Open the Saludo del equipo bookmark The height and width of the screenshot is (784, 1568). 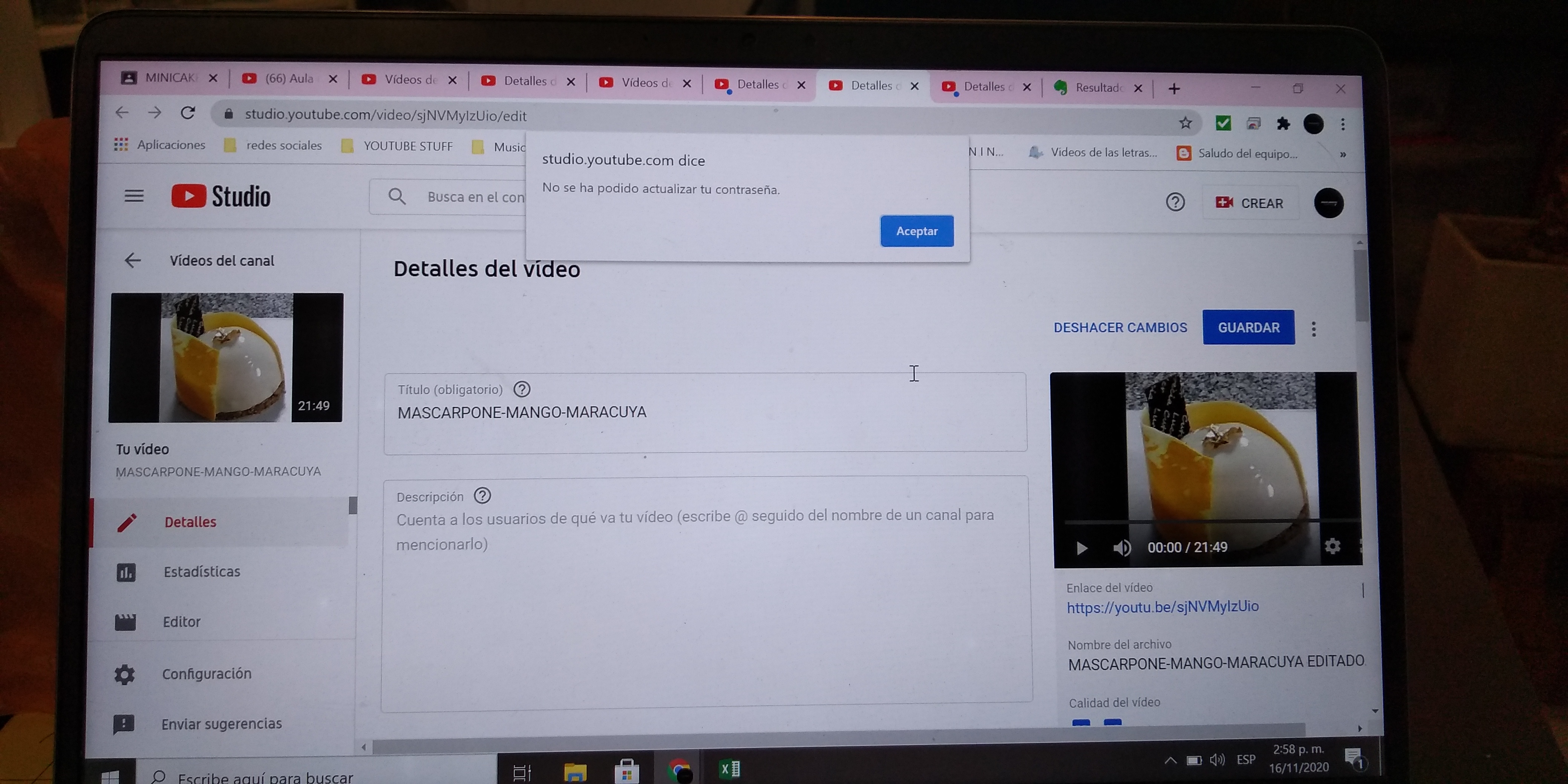click(1237, 153)
